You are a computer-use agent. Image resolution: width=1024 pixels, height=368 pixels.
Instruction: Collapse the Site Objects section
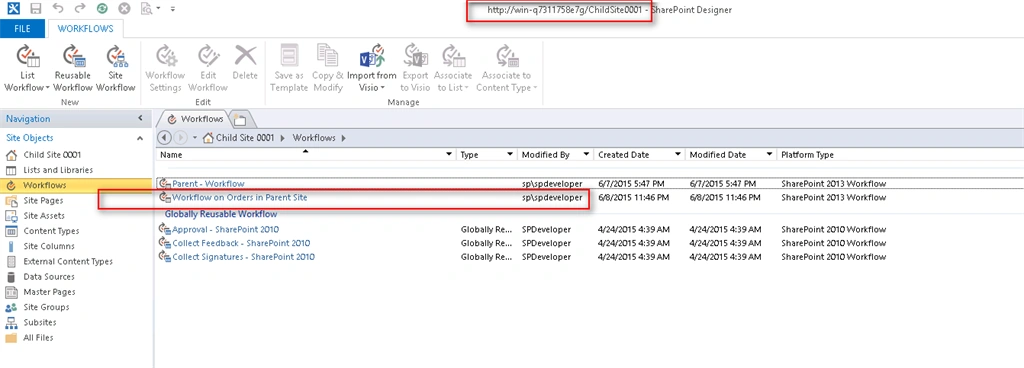point(140,138)
